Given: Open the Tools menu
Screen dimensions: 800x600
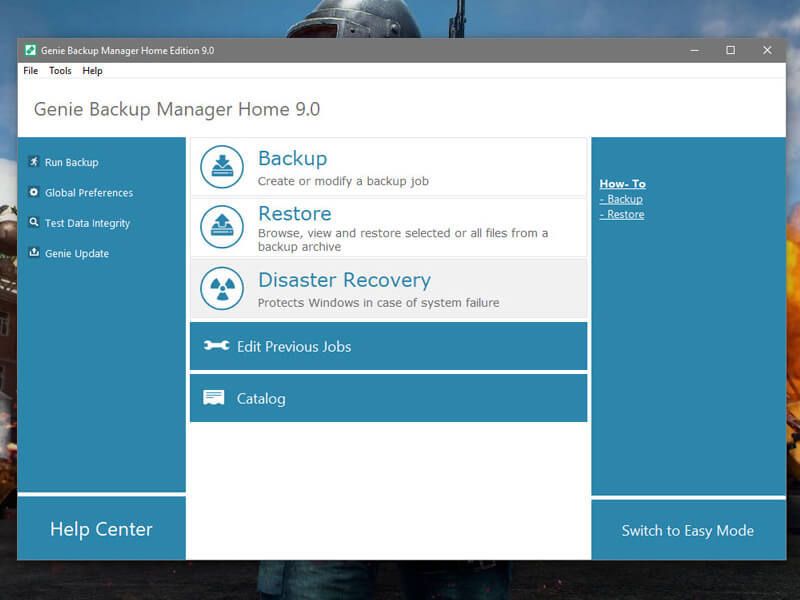Looking at the screenshot, I should [x=60, y=71].
